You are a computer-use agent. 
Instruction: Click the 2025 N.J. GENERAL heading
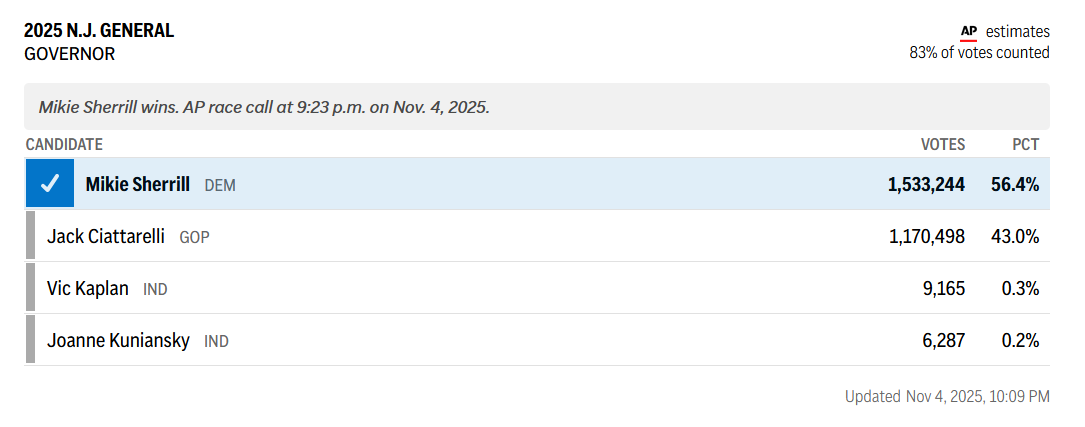99,31
